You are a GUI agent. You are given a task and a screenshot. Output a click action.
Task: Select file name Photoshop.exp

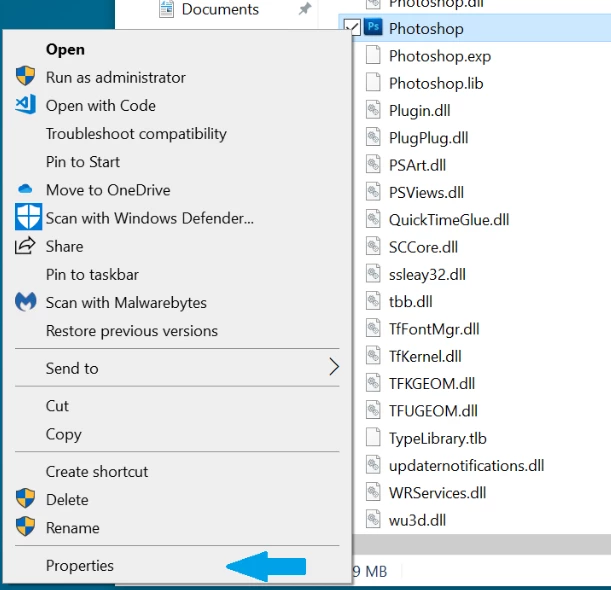(x=440, y=56)
